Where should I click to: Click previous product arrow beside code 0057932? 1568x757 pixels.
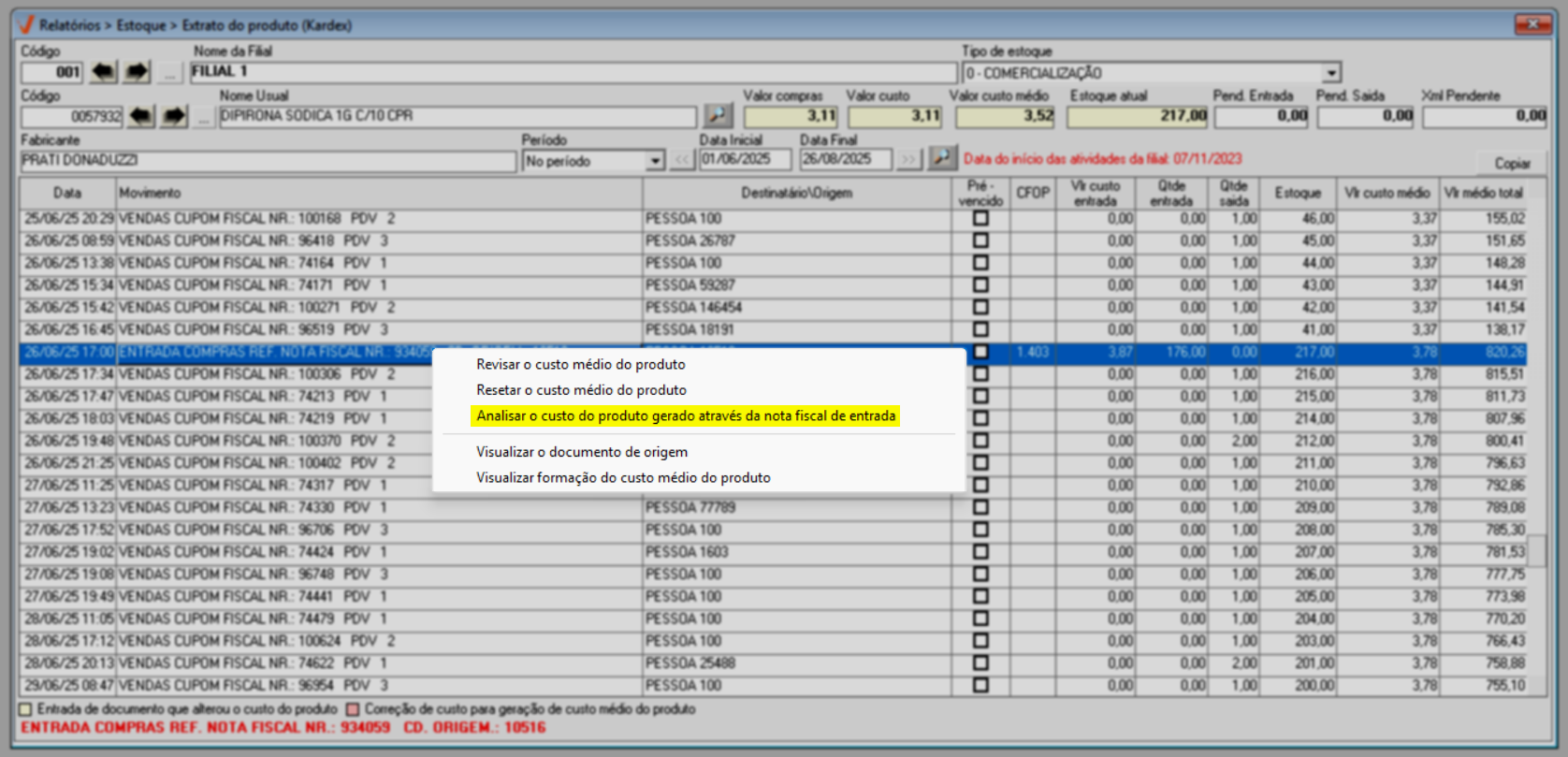tap(141, 116)
